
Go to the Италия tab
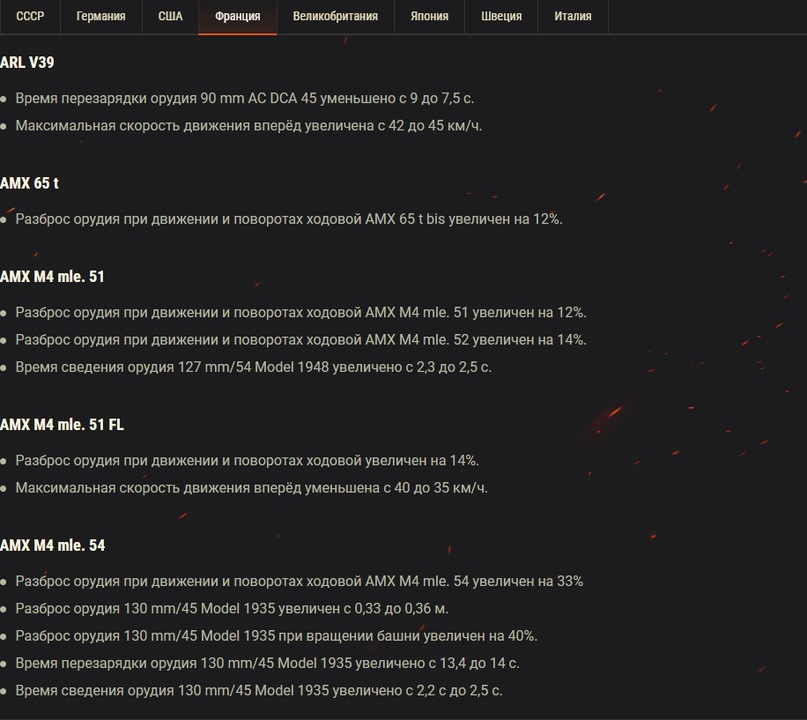pyautogui.click(x=572, y=16)
